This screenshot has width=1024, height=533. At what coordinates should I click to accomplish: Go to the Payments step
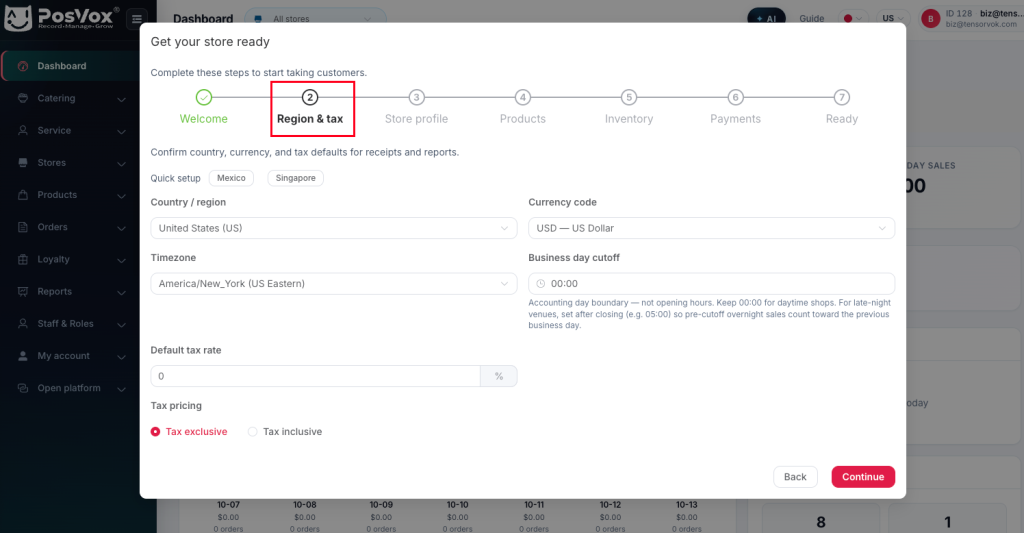point(735,108)
